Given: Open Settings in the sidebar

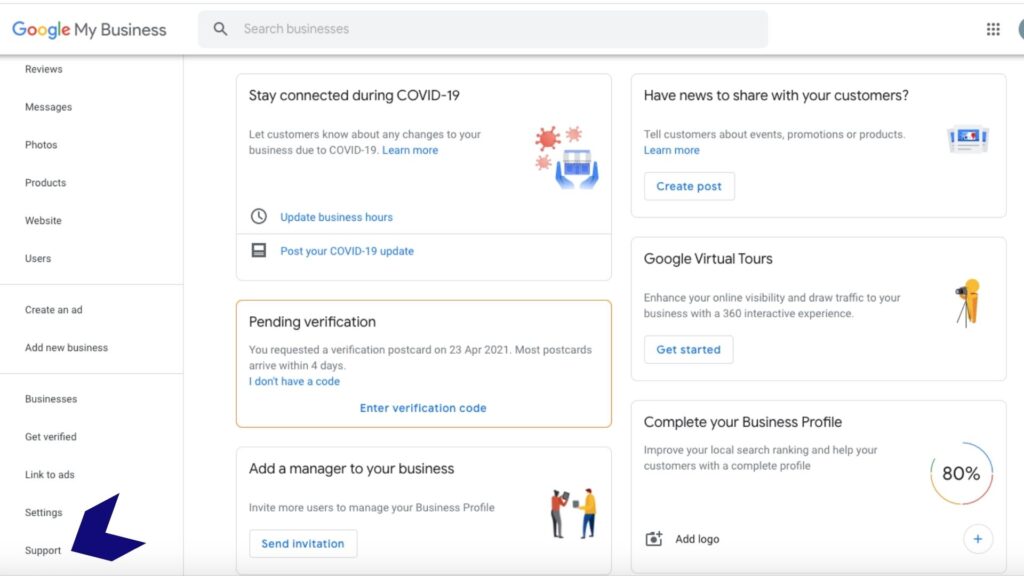Looking at the screenshot, I should [x=44, y=513].
